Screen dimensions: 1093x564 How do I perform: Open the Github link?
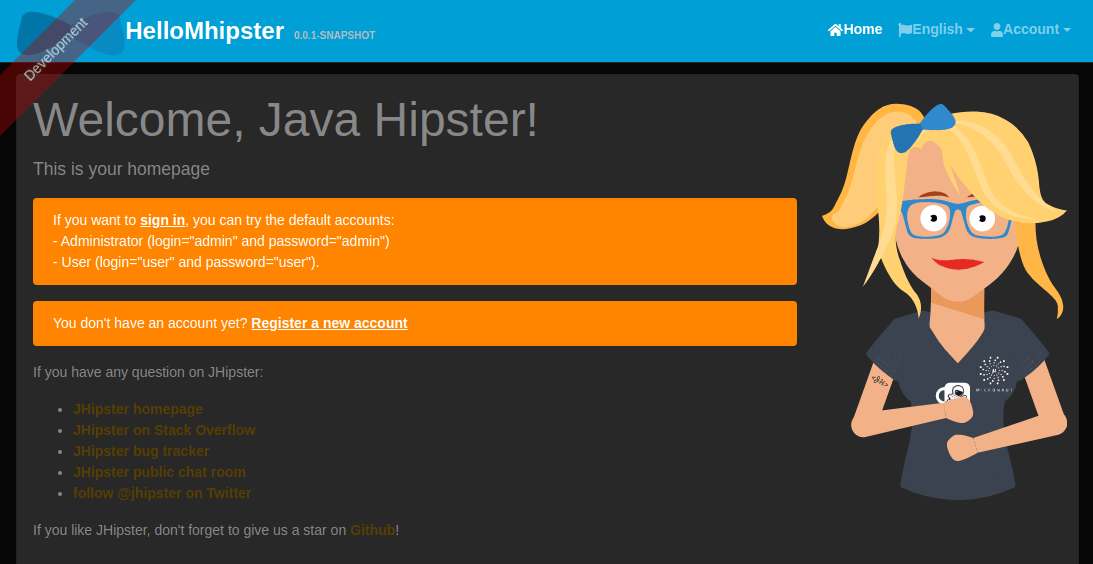372,530
